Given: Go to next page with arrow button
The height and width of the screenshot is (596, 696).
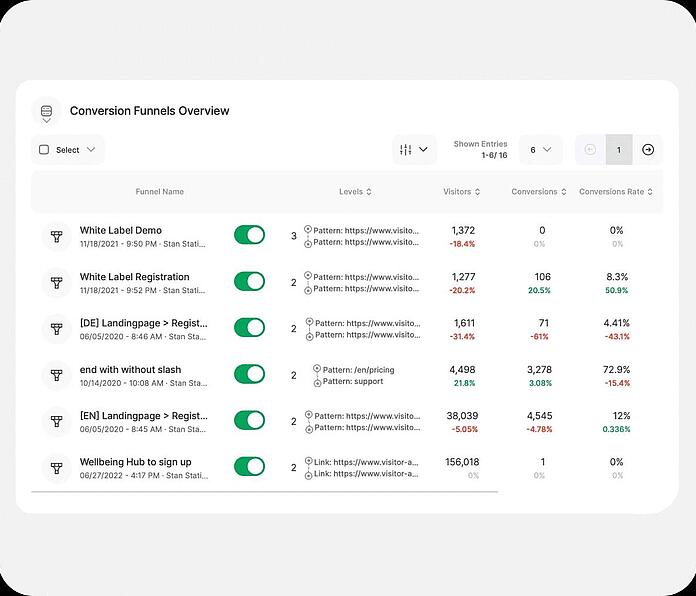Looking at the screenshot, I should (648, 150).
